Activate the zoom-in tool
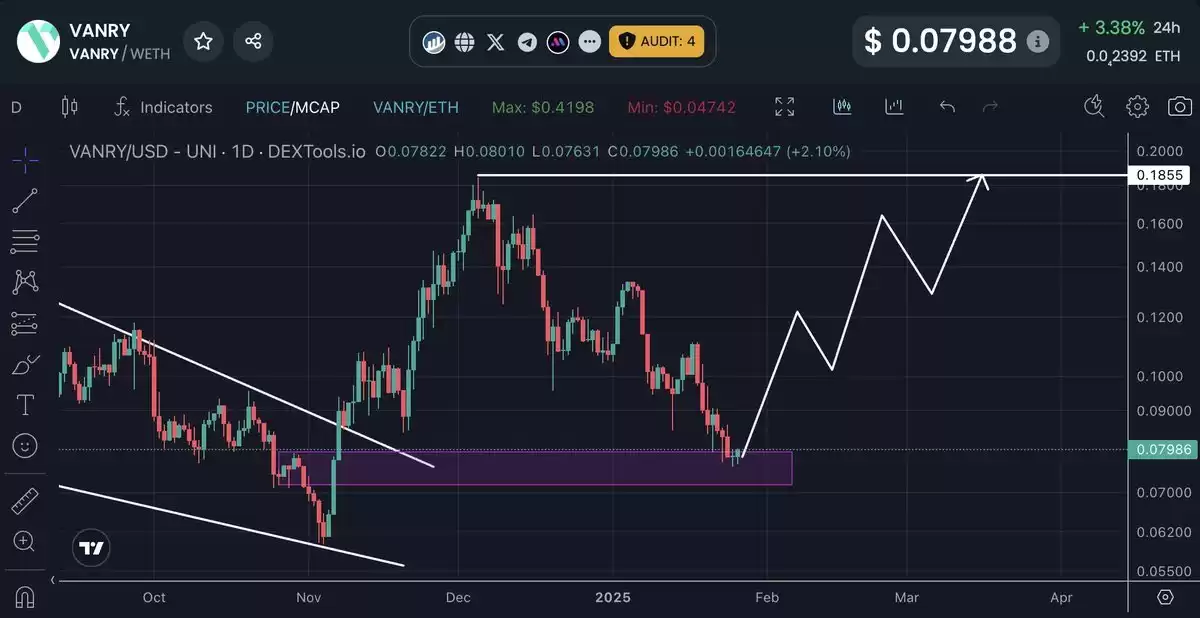Viewport: 1200px width, 618px height. [26, 541]
